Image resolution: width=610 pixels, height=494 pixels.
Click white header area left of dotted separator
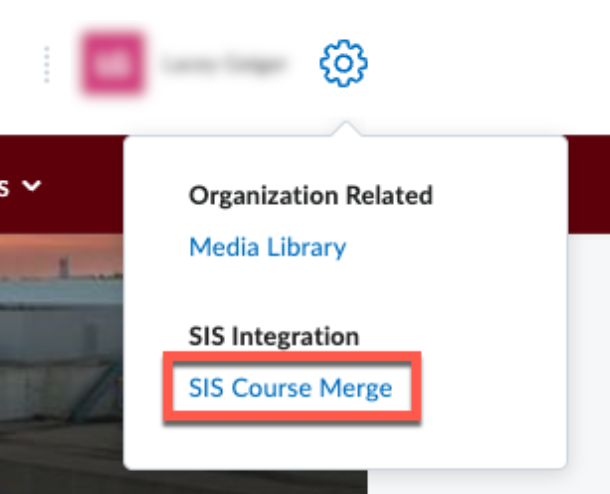tap(18, 64)
